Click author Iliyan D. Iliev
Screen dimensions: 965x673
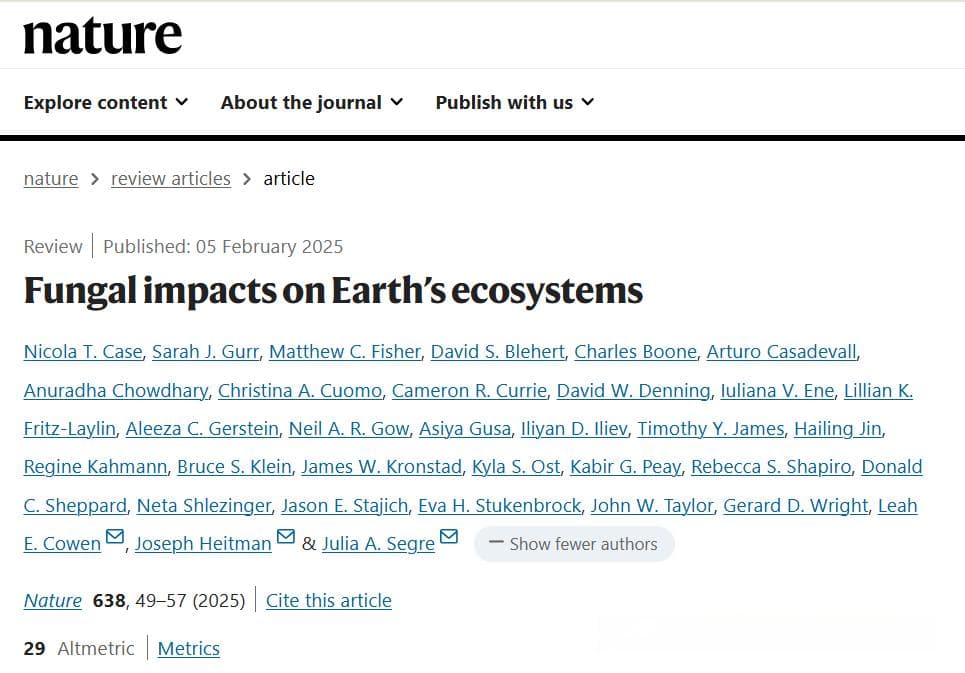pos(574,429)
